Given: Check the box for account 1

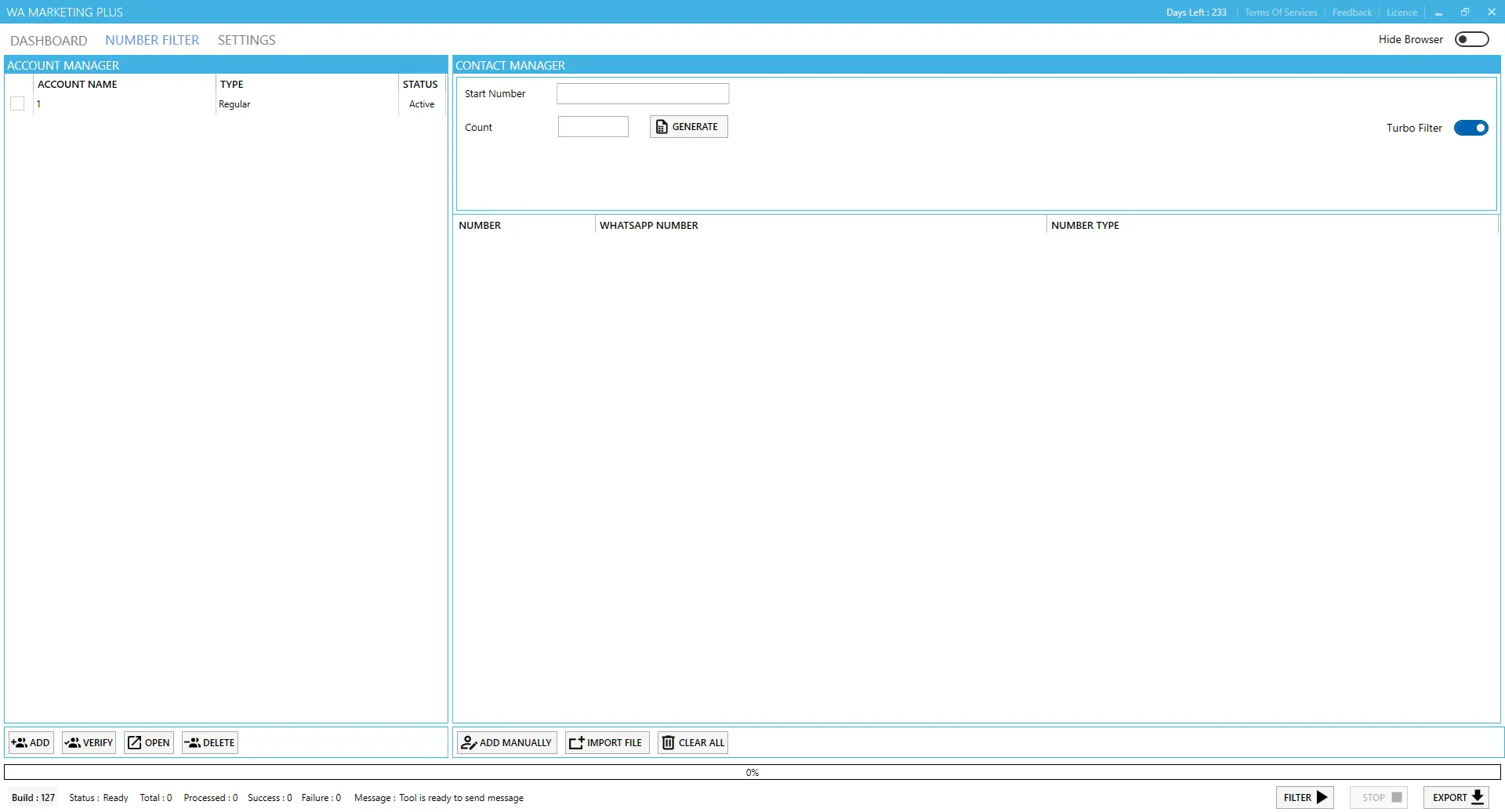Looking at the screenshot, I should pos(17,104).
